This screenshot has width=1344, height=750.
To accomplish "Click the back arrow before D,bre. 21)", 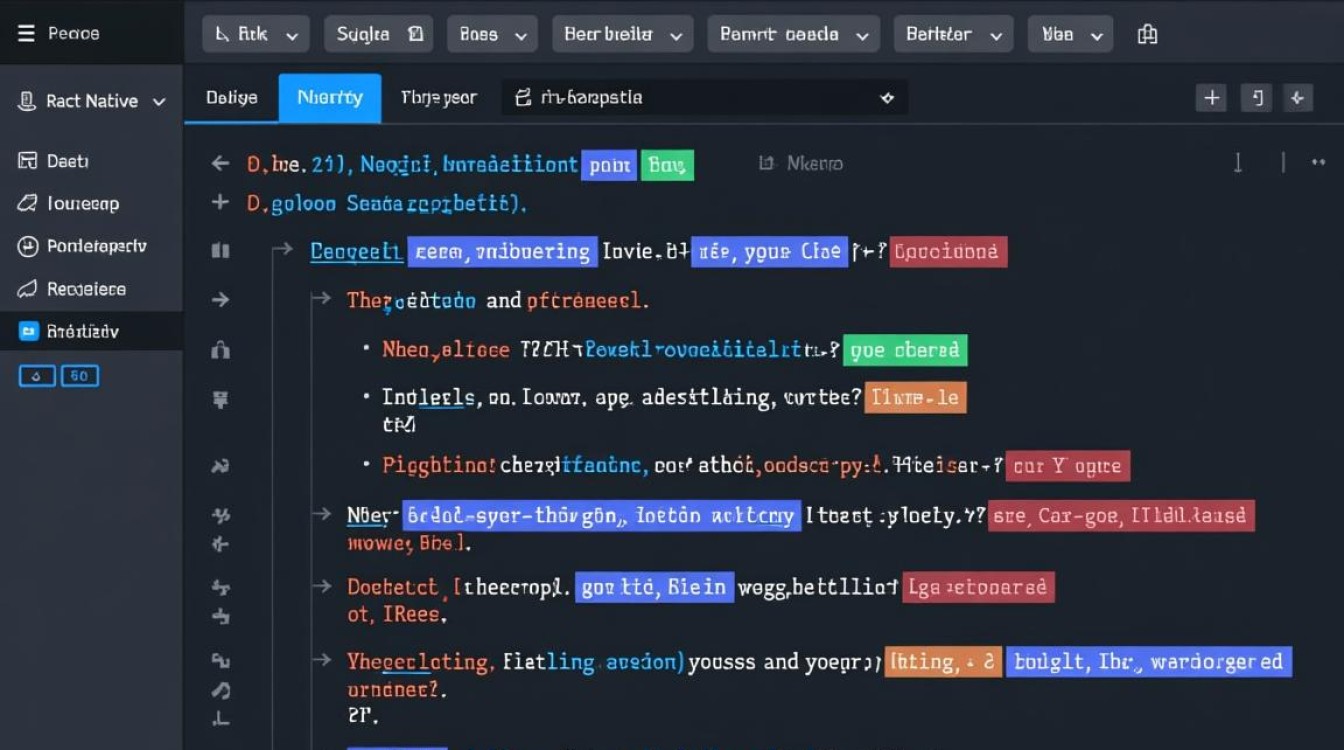I will [220, 164].
